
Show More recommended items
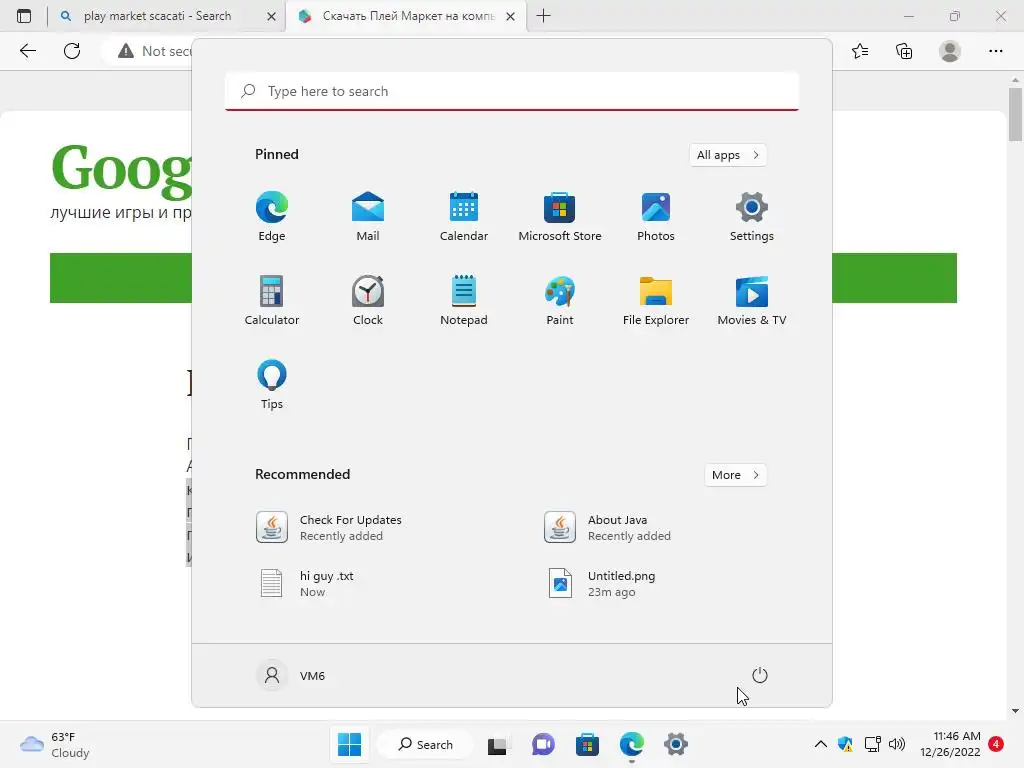coord(735,475)
